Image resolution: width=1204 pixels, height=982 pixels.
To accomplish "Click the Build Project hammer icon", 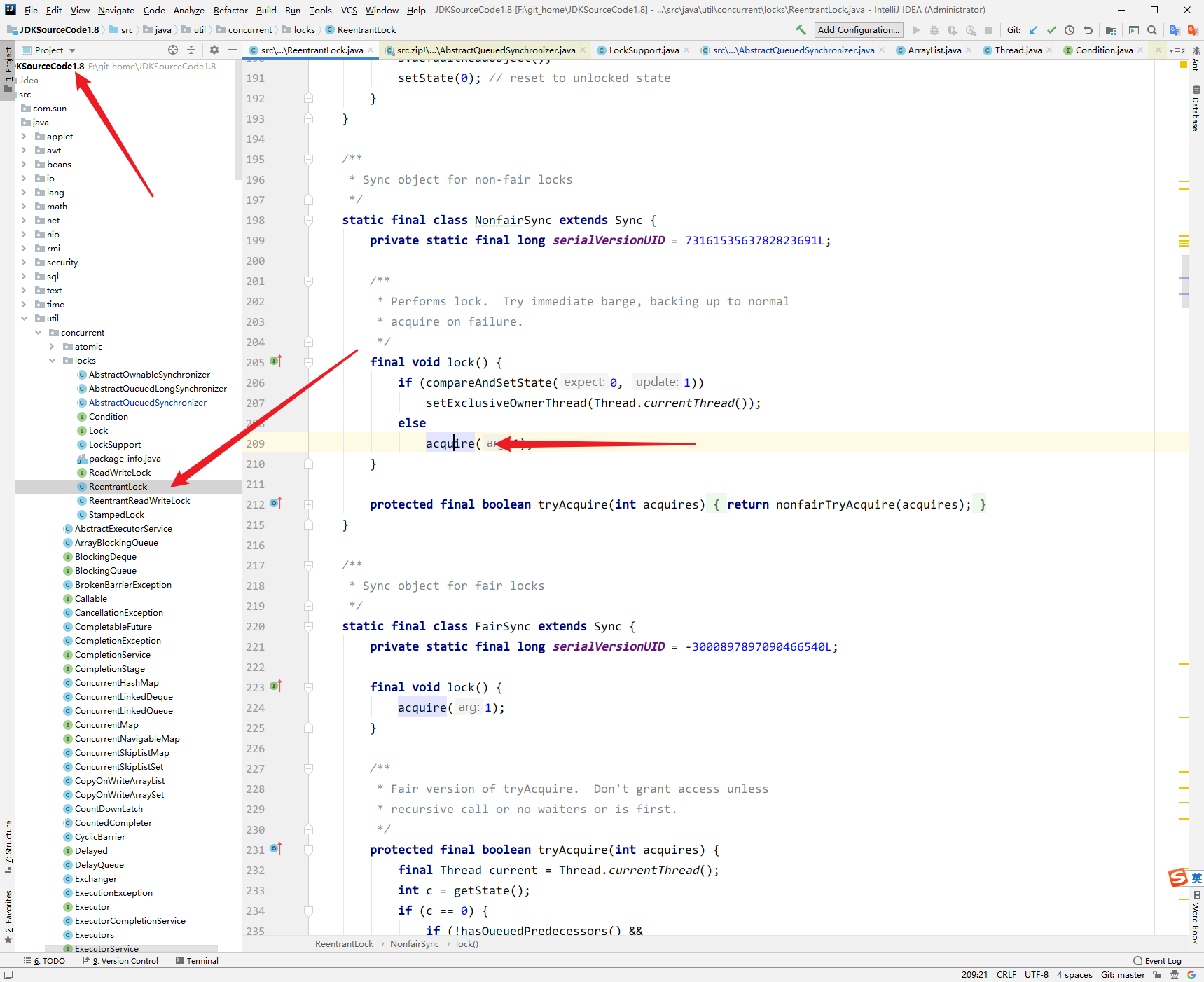I will click(x=801, y=30).
